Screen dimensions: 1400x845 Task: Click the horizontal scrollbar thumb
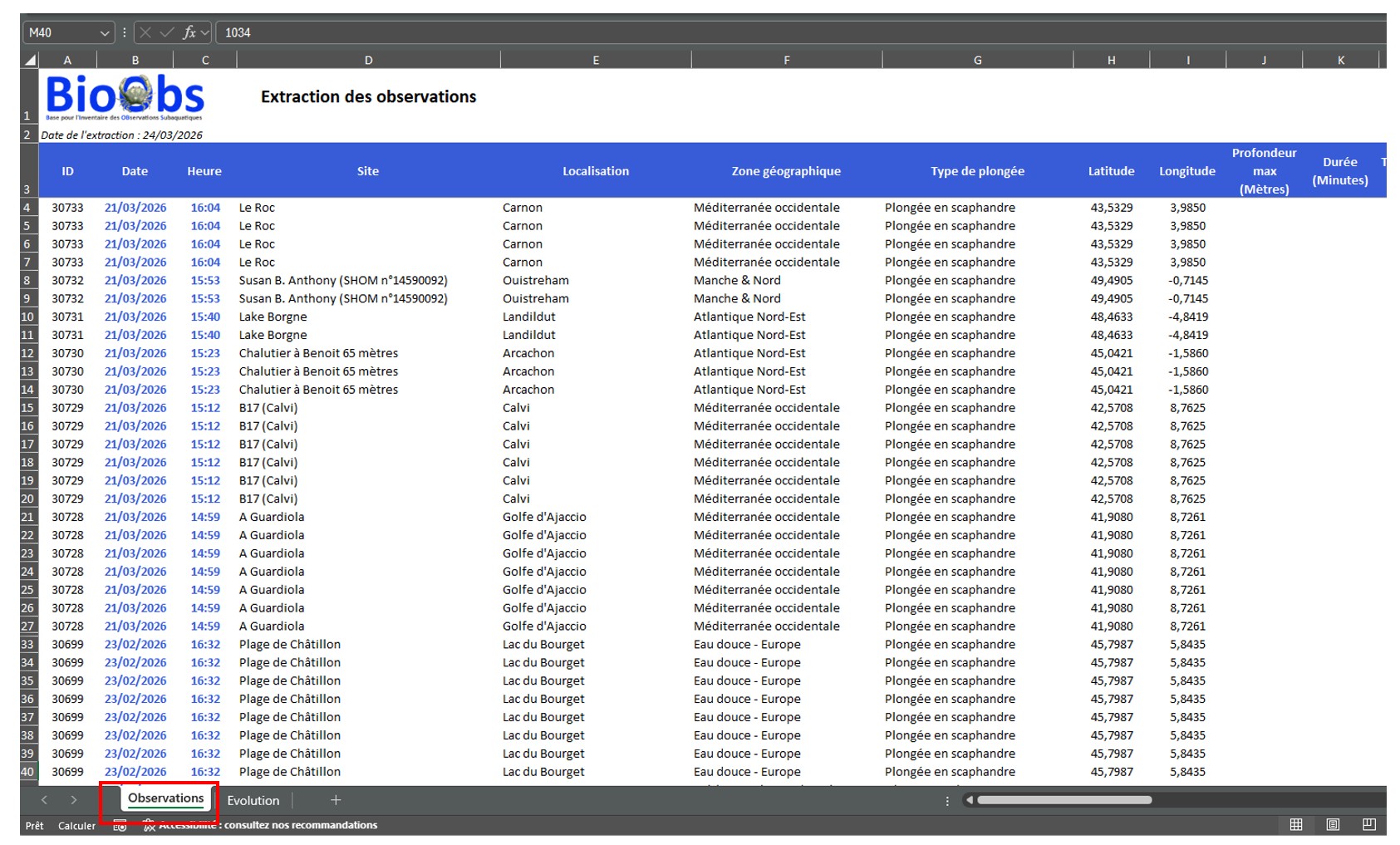pyautogui.click(x=1064, y=800)
